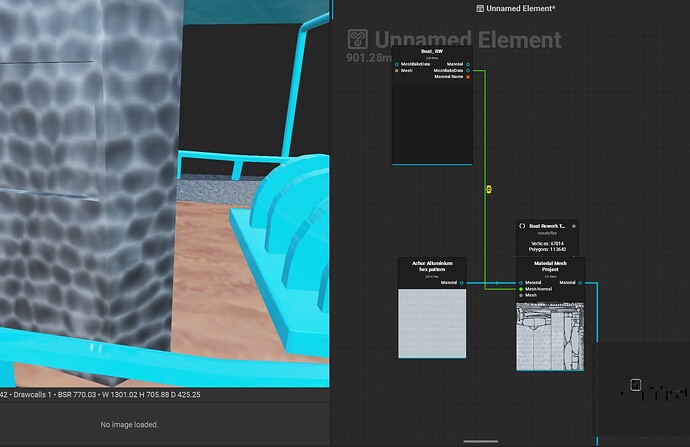Select the Material Mesh Project node title
690x447 pixels.
(x=550, y=265)
